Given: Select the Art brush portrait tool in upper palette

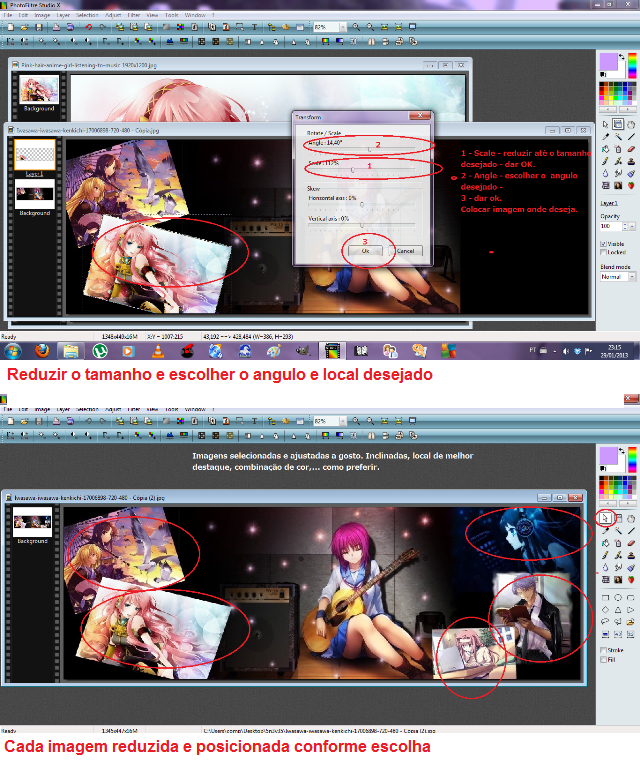Looking at the screenshot, I should point(618,186).
